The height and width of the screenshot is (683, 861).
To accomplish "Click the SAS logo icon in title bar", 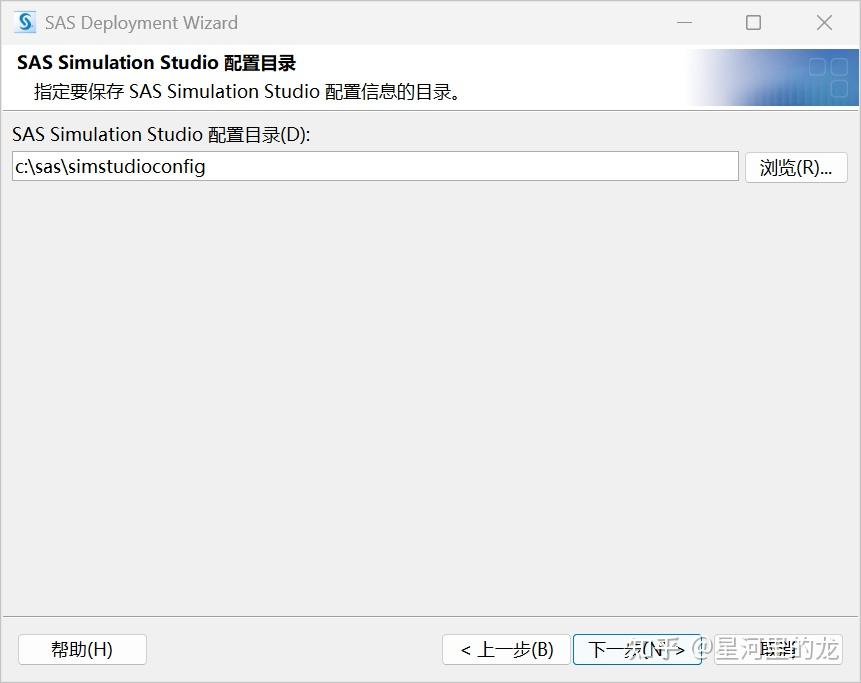I will click(x=23, y=22).
